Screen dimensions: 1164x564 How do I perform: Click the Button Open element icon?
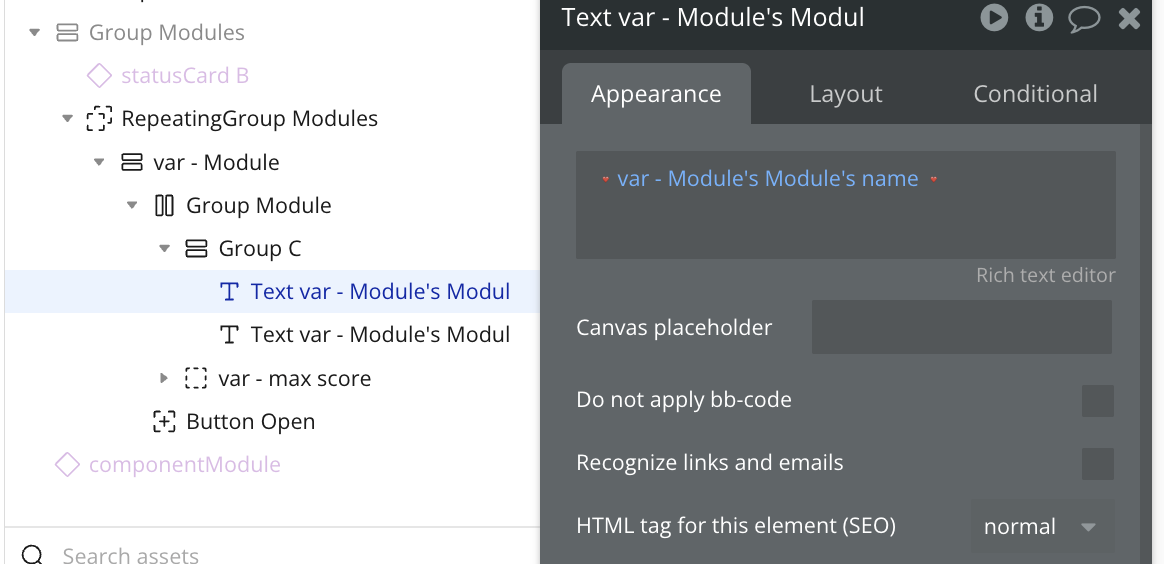click(x=164, y=421)
